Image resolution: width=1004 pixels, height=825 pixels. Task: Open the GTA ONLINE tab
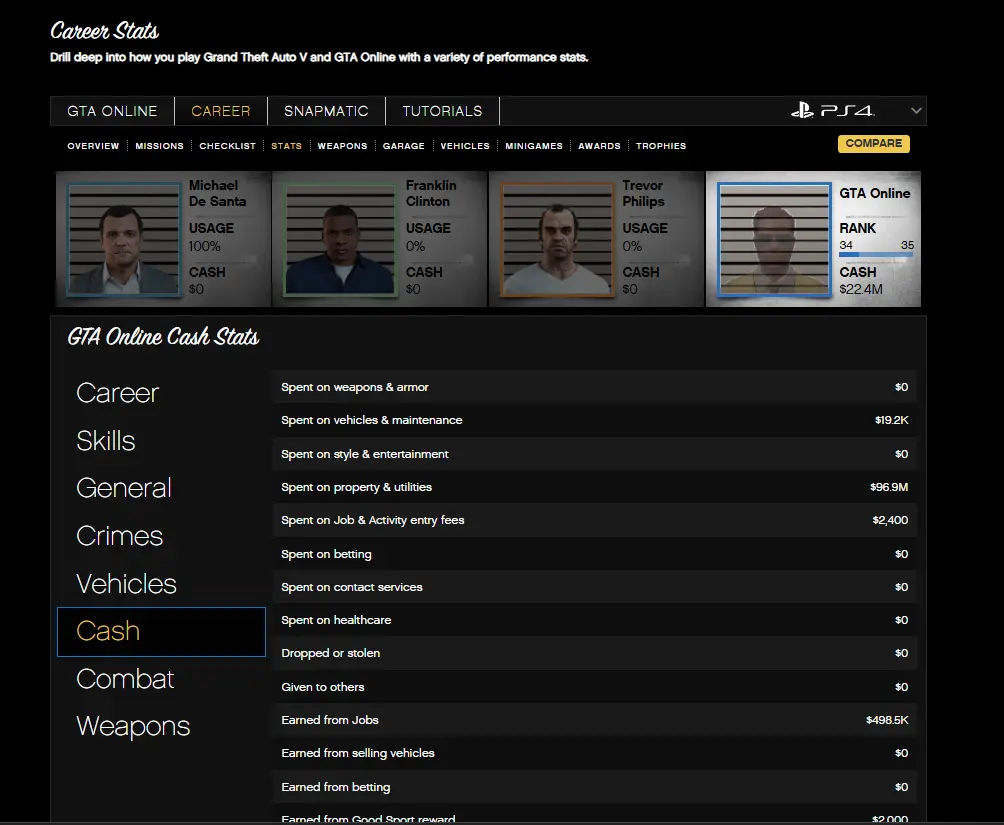112,111
